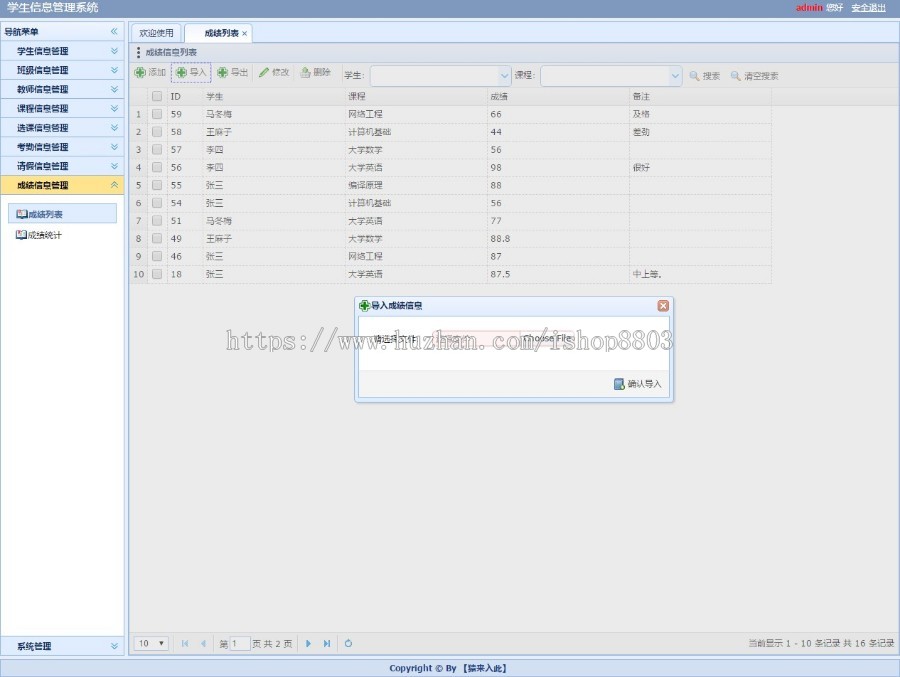
Task: Go to the previous page
Action: tap(203, 643)
